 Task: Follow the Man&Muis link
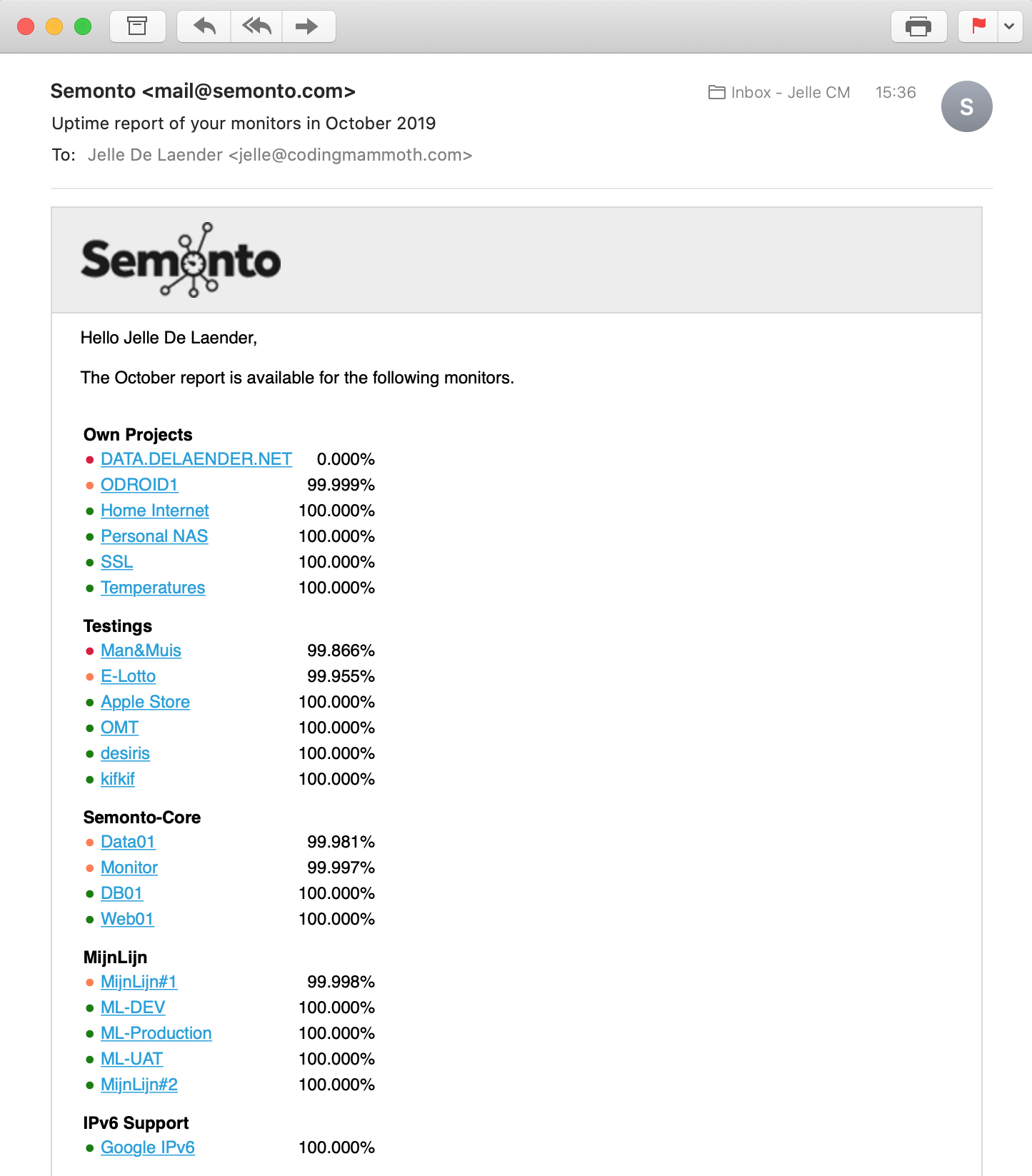pyautogui.click(x=141, y=650)
